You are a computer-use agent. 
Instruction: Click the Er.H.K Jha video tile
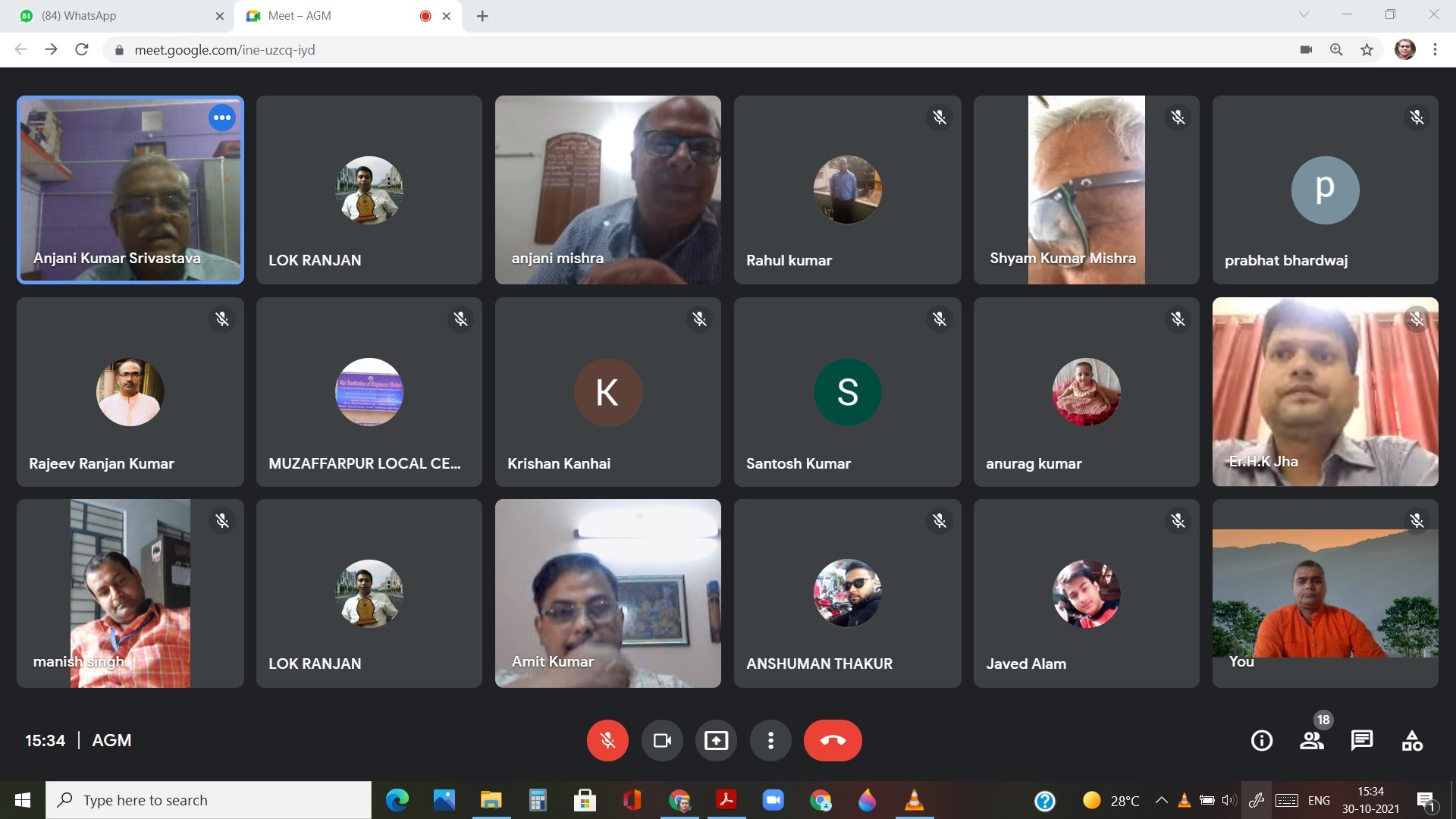1325,392
